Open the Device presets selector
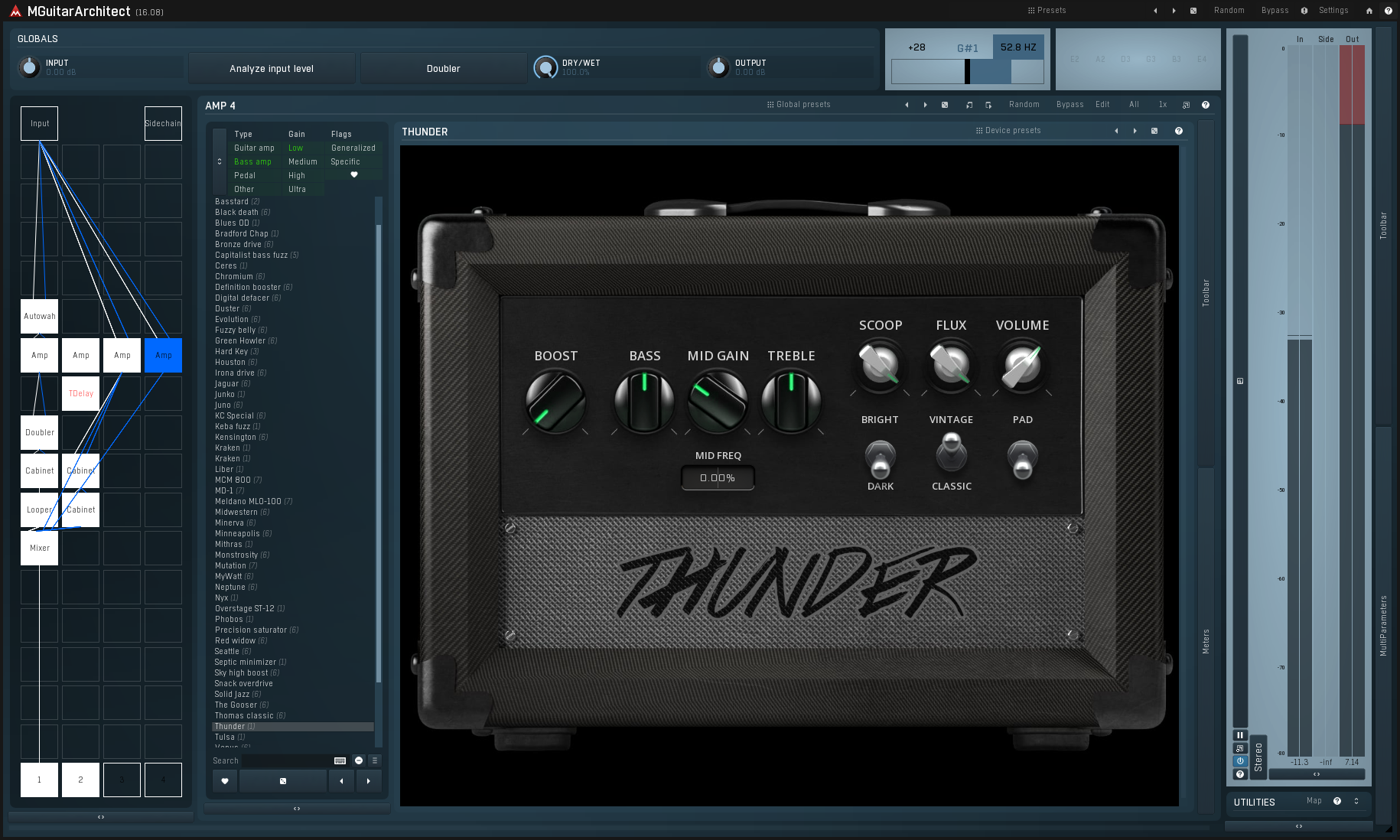Viewport: 1400px width, 840px height. pyautogui.click(x=1008, y=131)
